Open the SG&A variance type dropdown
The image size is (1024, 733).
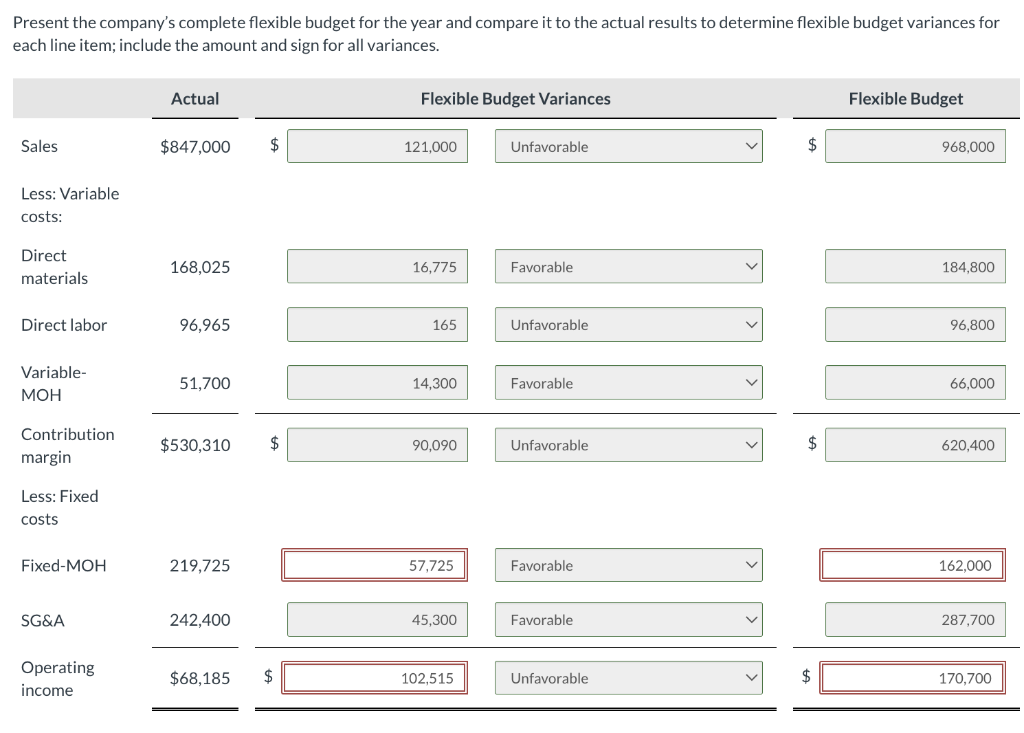tap(628, 619)
